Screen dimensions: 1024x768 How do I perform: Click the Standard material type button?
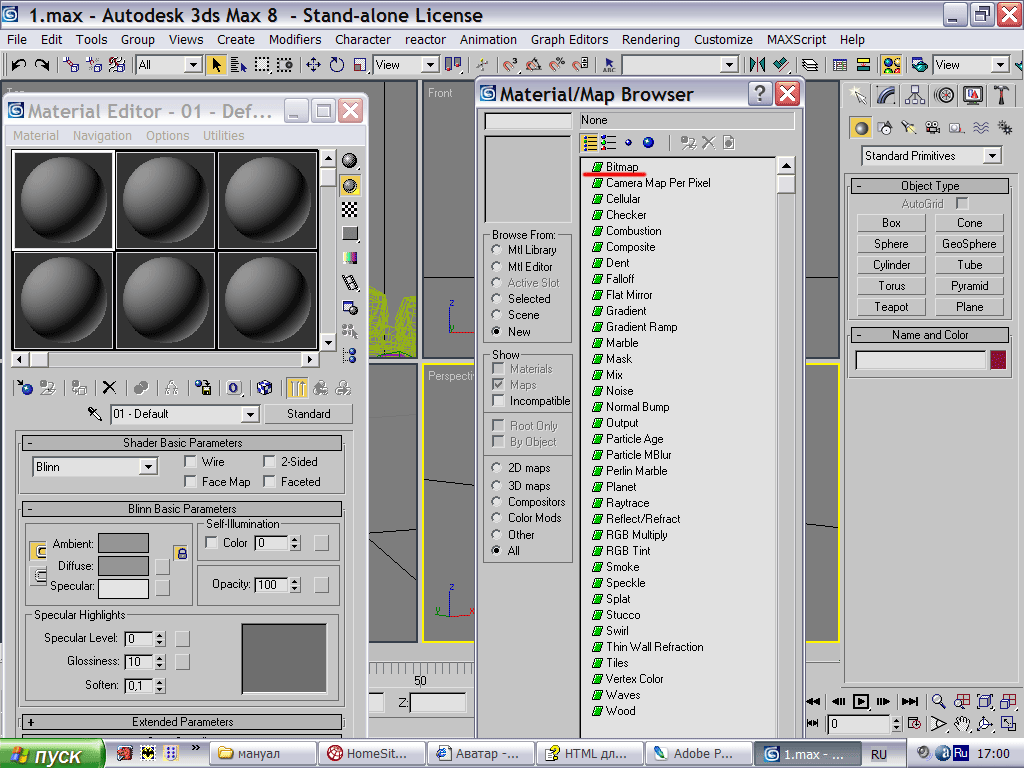(x=308, y=414)
